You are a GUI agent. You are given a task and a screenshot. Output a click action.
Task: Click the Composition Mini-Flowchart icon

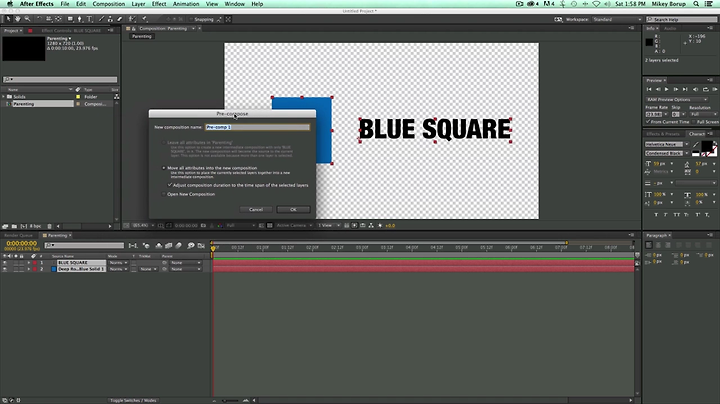[x=133, y=246]
